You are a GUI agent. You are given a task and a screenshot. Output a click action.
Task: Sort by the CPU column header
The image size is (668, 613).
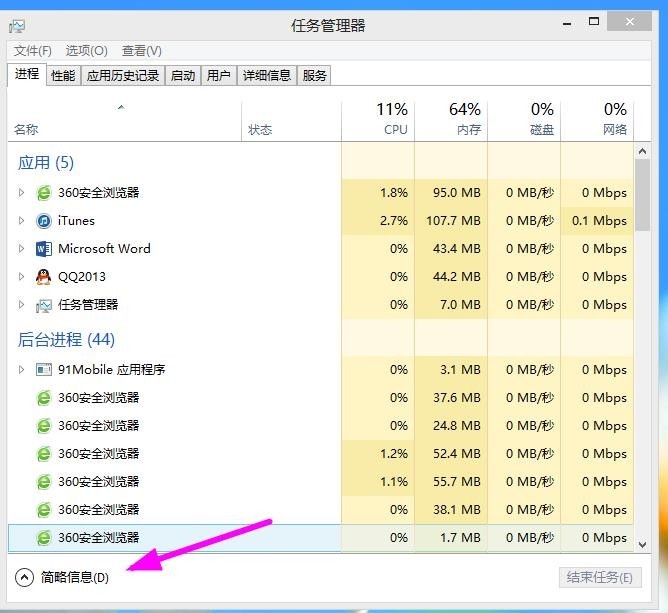coord(378,121)
